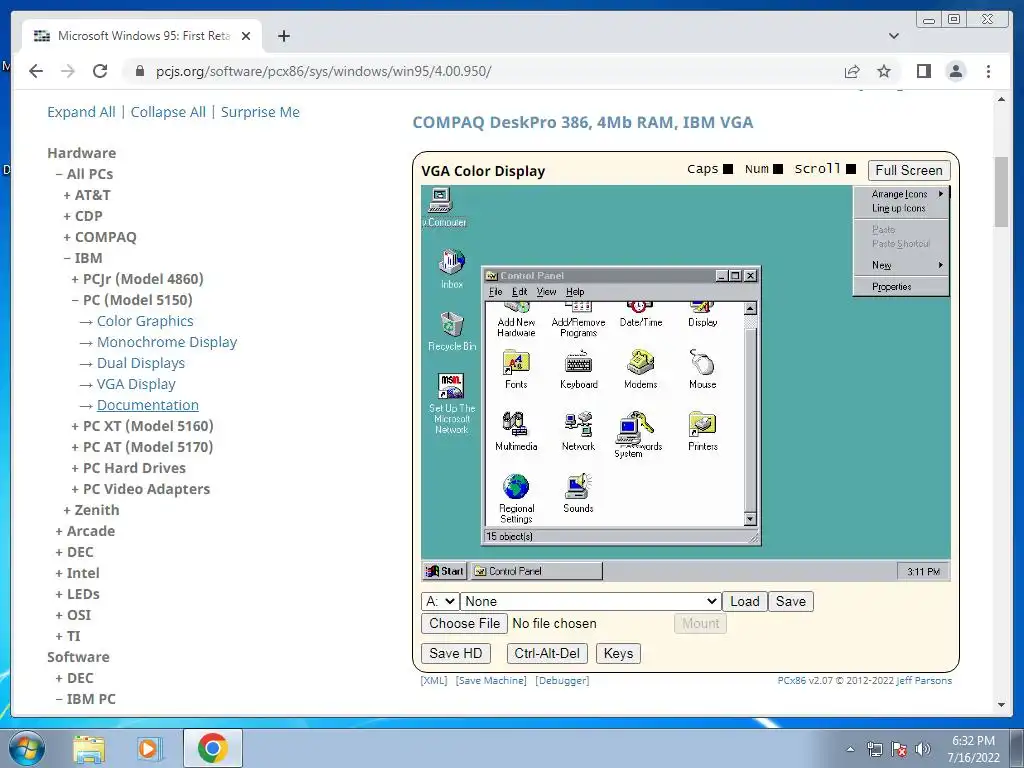The width and height of the screenshot is (1024, 768).
Task: Open Windows 7 Start orb
Action: click(25, 748)
